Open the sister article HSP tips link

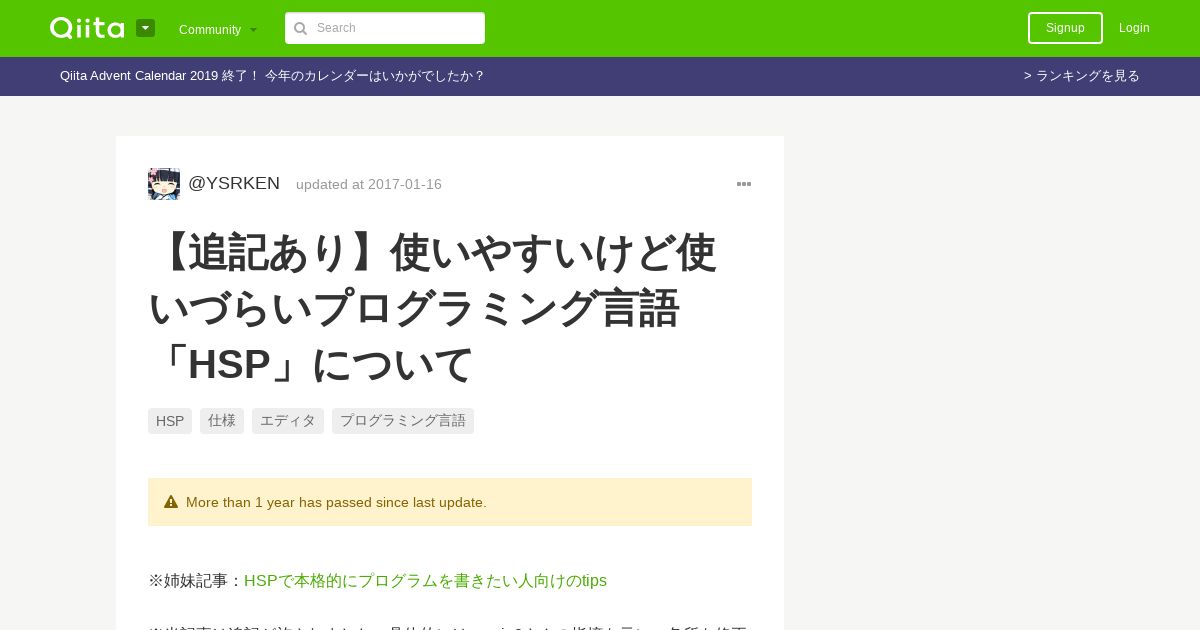coord(425,581)
